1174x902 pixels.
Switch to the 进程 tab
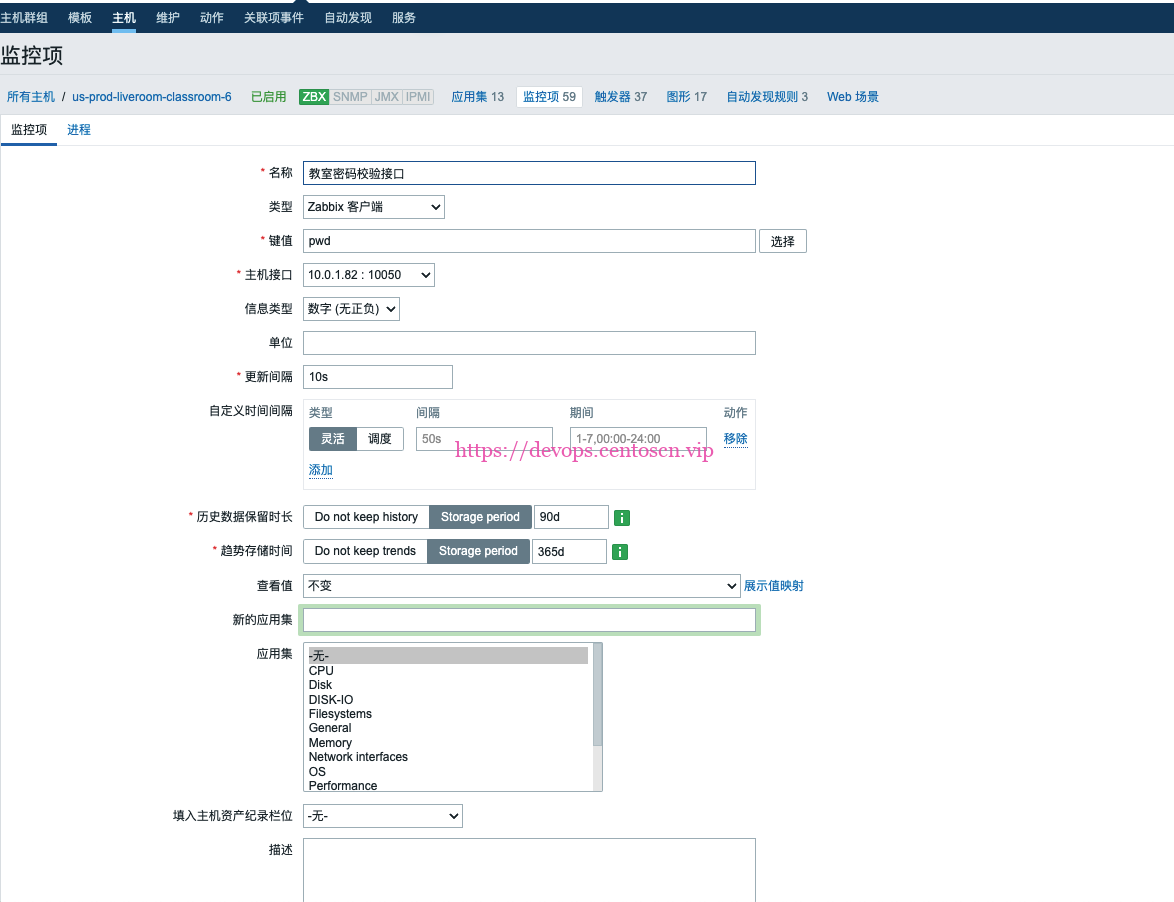click(x=79, y=129)
